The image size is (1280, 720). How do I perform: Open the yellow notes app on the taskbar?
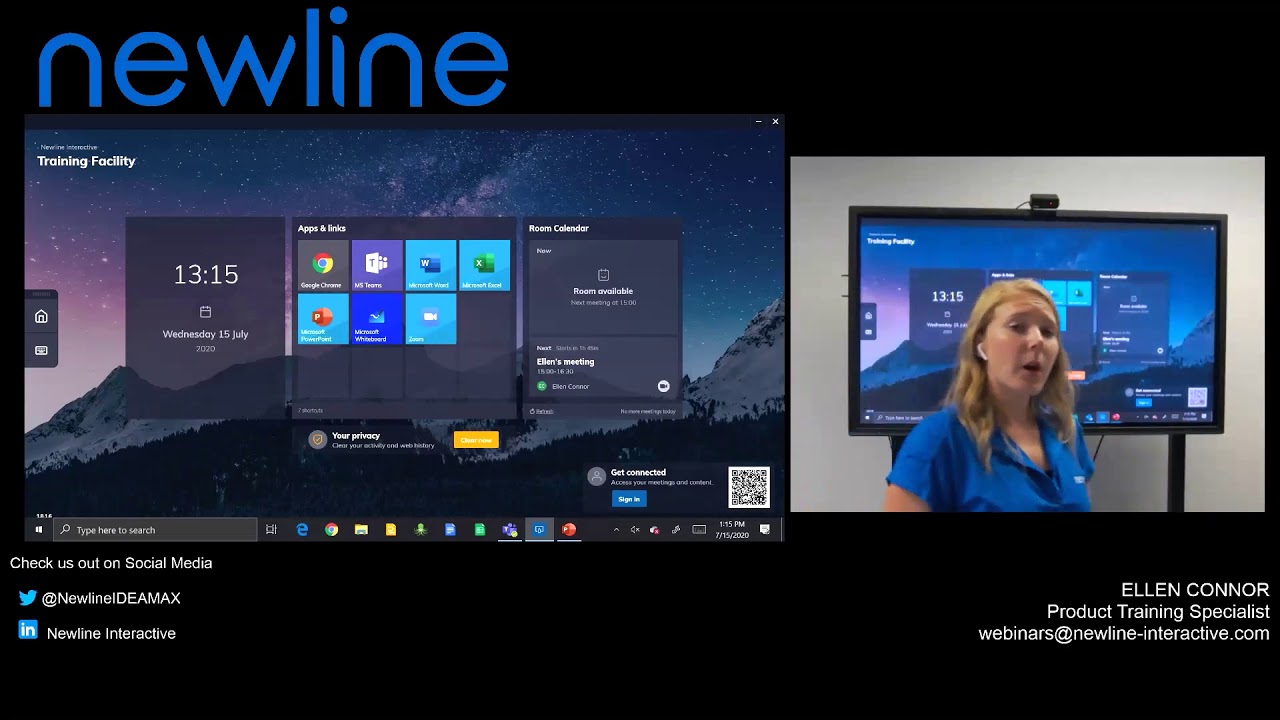point(391,530)
